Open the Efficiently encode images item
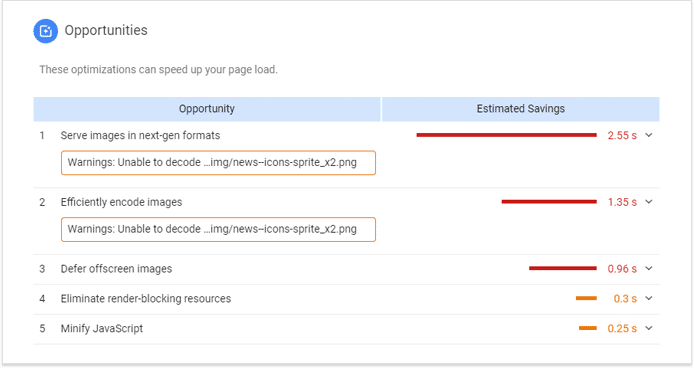 pyautogui.click(x=121, y=202)
